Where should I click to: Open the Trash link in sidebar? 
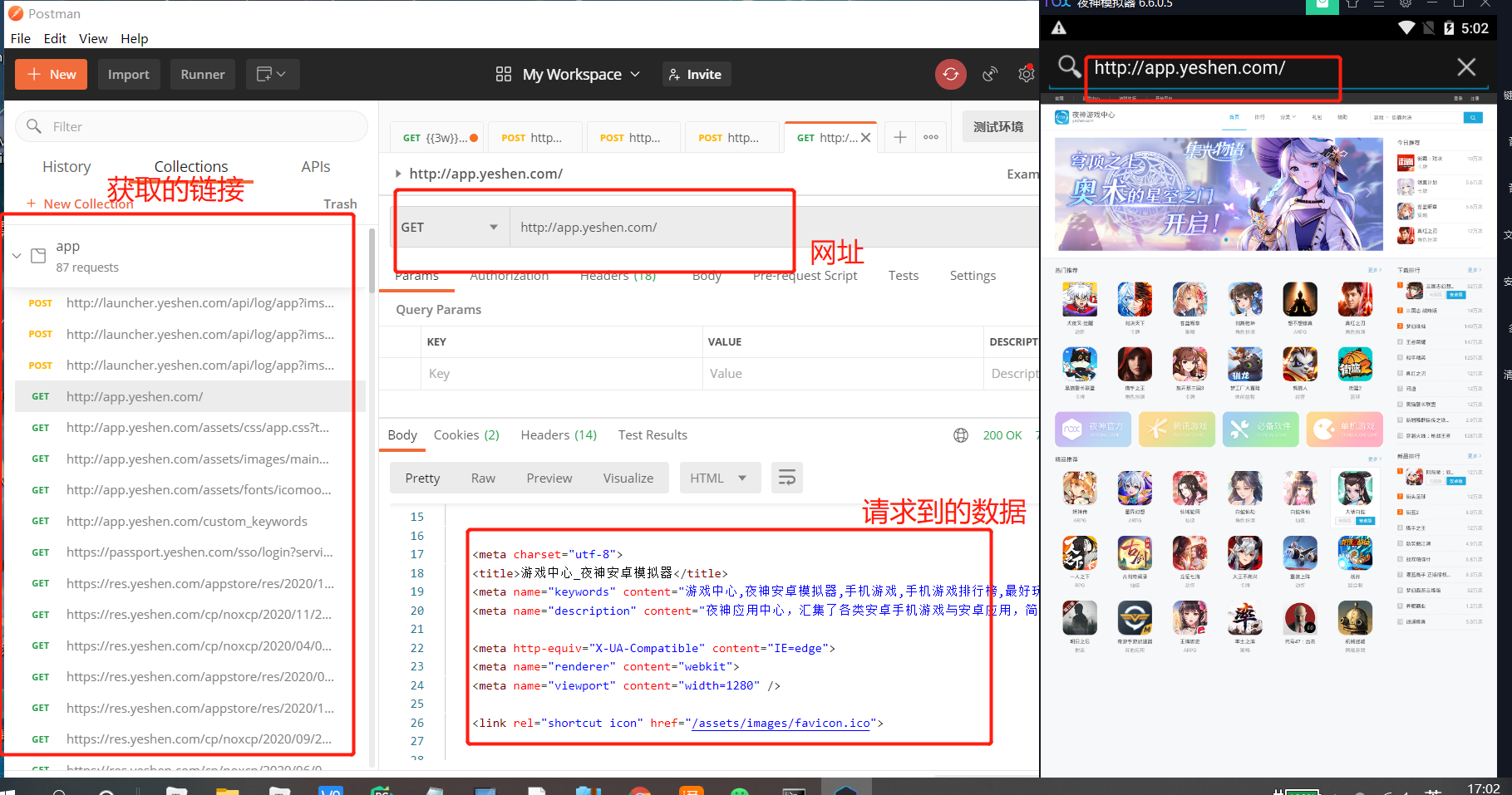340,204
